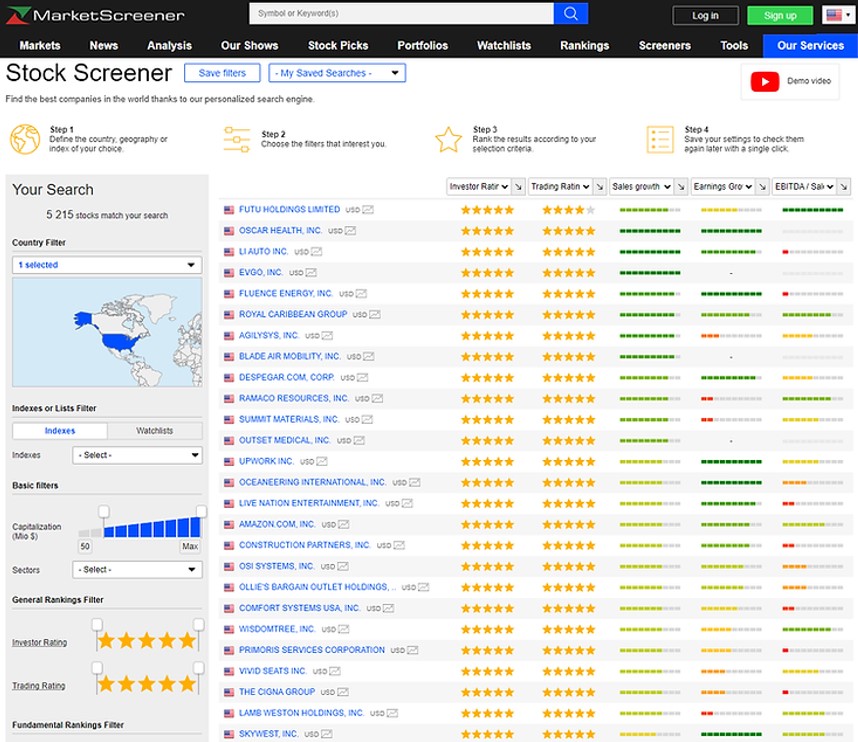
Task: Click the green Sign up button
Action: tap(780, 16)
